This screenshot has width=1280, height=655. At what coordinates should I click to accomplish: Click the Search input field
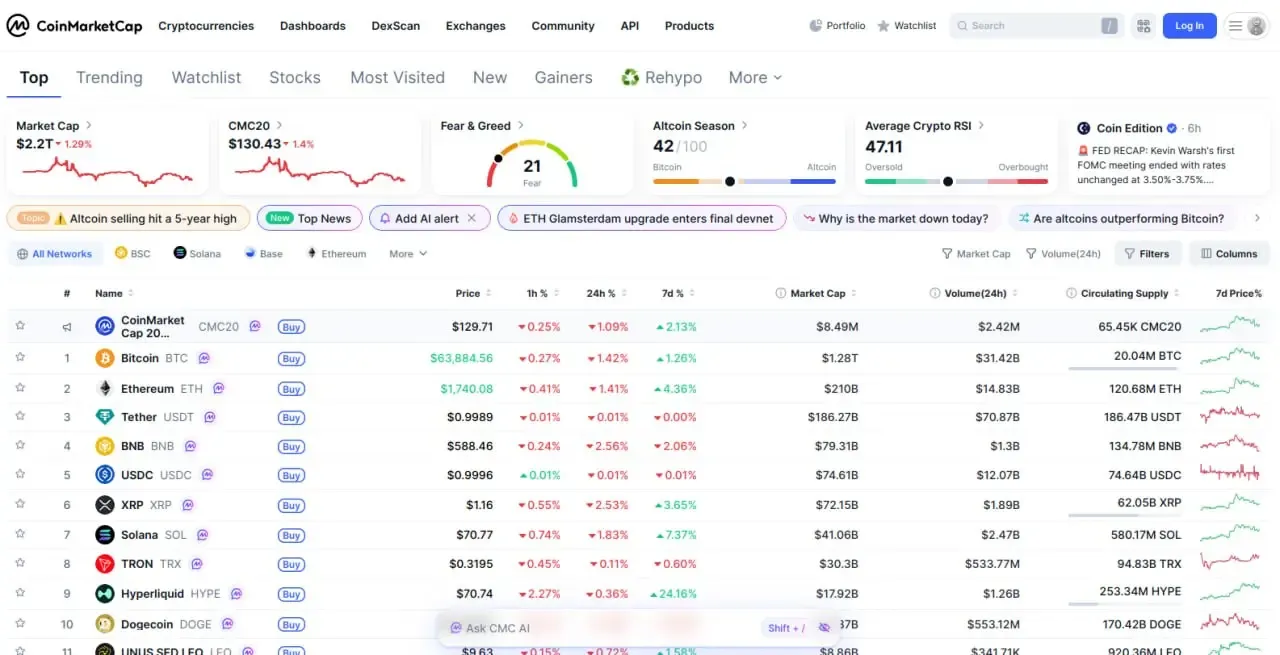[x=1035, y=26]
